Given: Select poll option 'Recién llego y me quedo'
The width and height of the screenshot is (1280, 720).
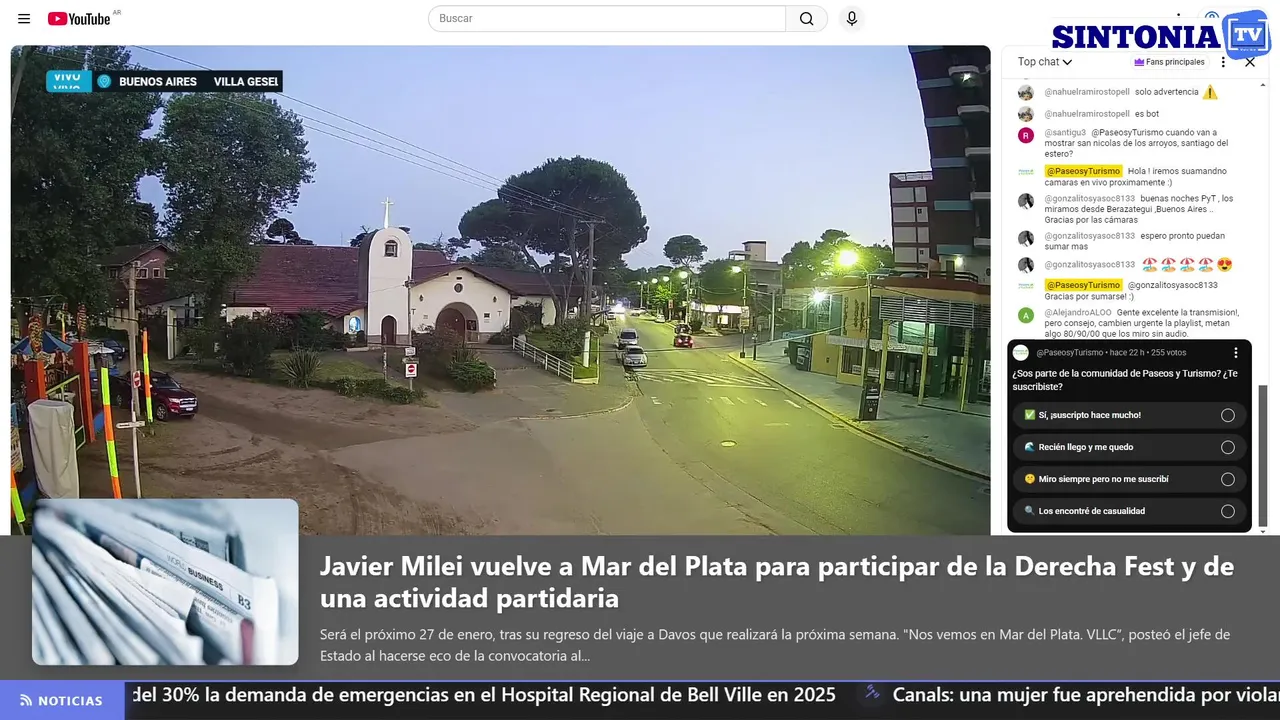Looking at the screenshot, I should (1131, 447).
